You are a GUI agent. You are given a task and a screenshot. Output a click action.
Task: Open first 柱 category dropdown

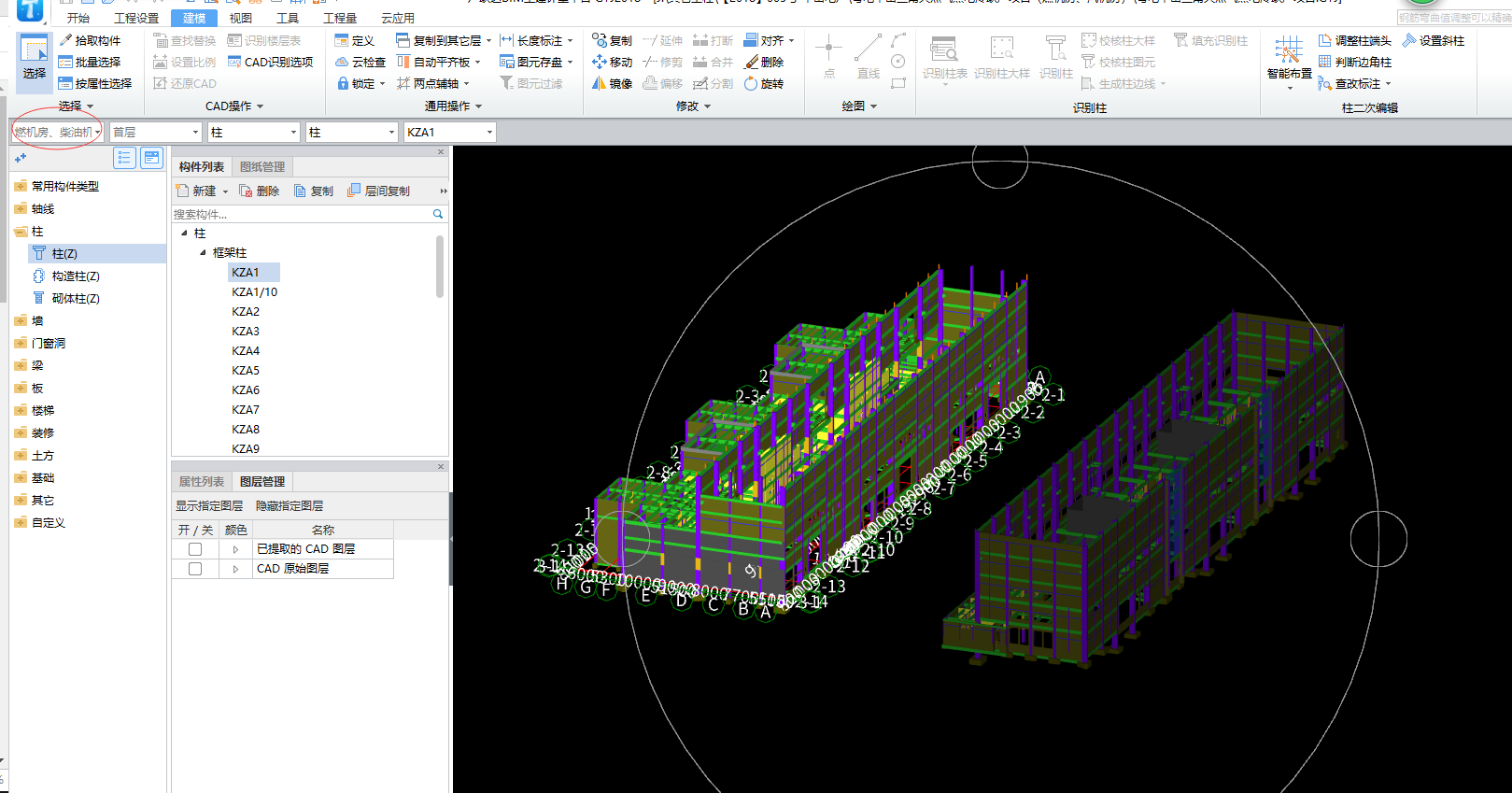254,133
